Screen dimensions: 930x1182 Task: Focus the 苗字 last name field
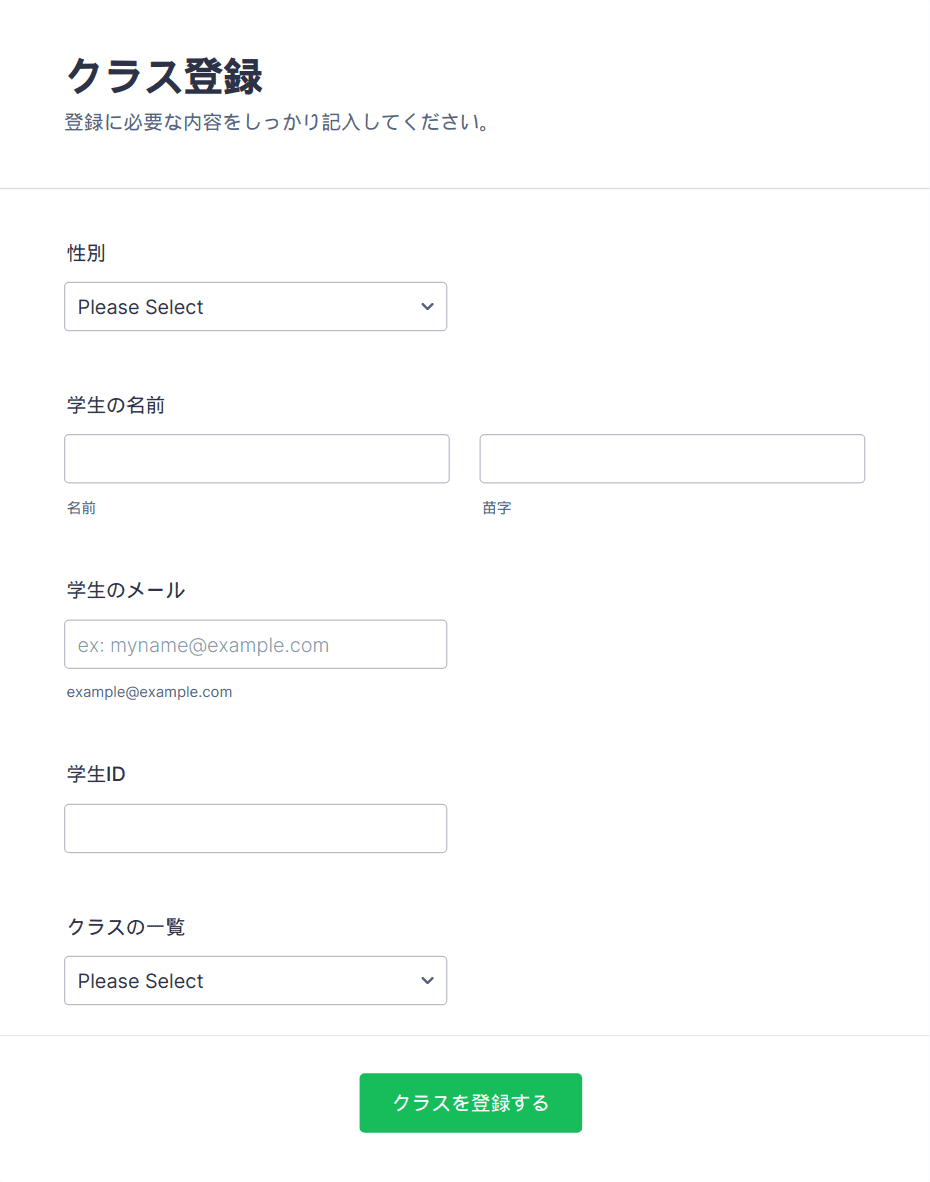(x=672, y=458)
